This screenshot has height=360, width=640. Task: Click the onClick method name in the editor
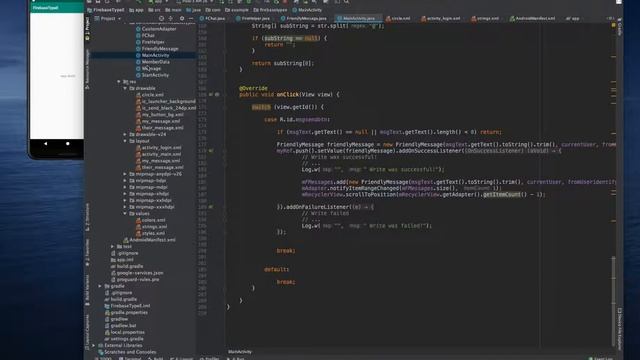pos(287,94)
